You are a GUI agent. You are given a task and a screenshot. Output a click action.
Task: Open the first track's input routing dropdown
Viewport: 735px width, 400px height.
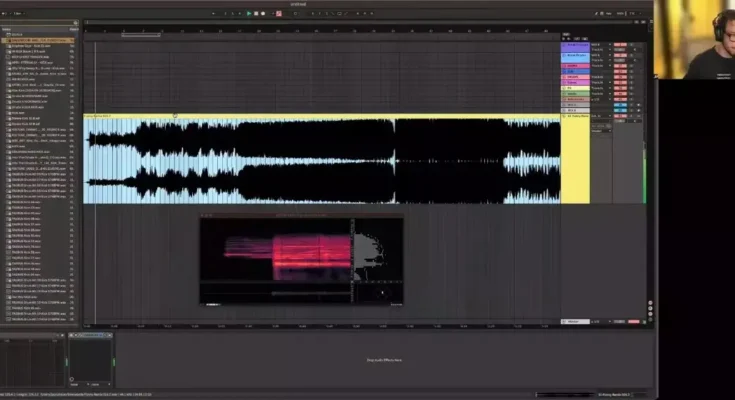[x=600, y=44]
